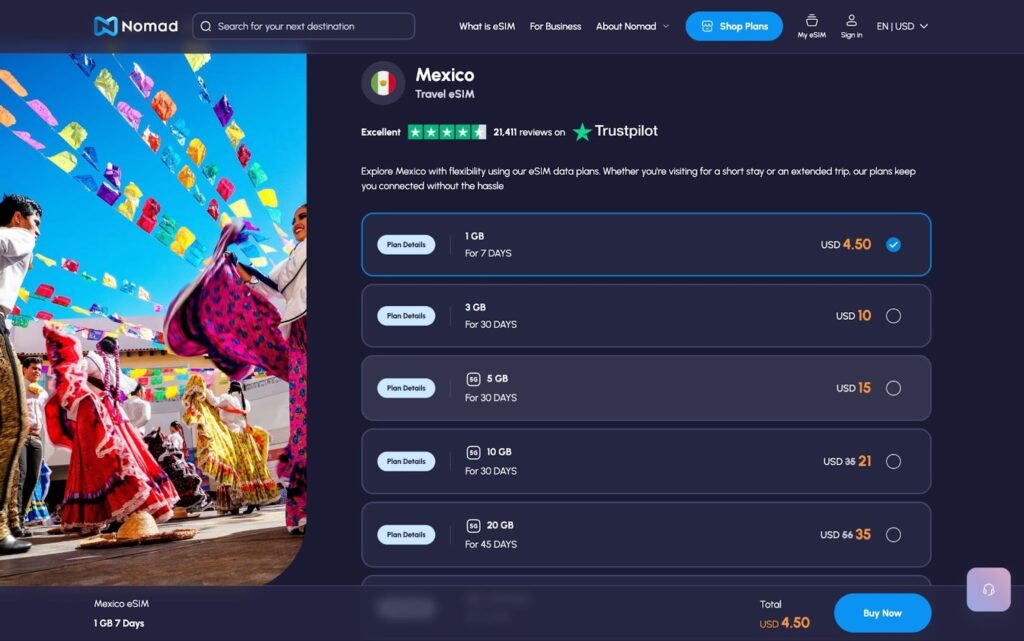This screenshot has width=1024, height=641.
Task: Click the magnifier icon in the search bar
Action: [206, 26]
